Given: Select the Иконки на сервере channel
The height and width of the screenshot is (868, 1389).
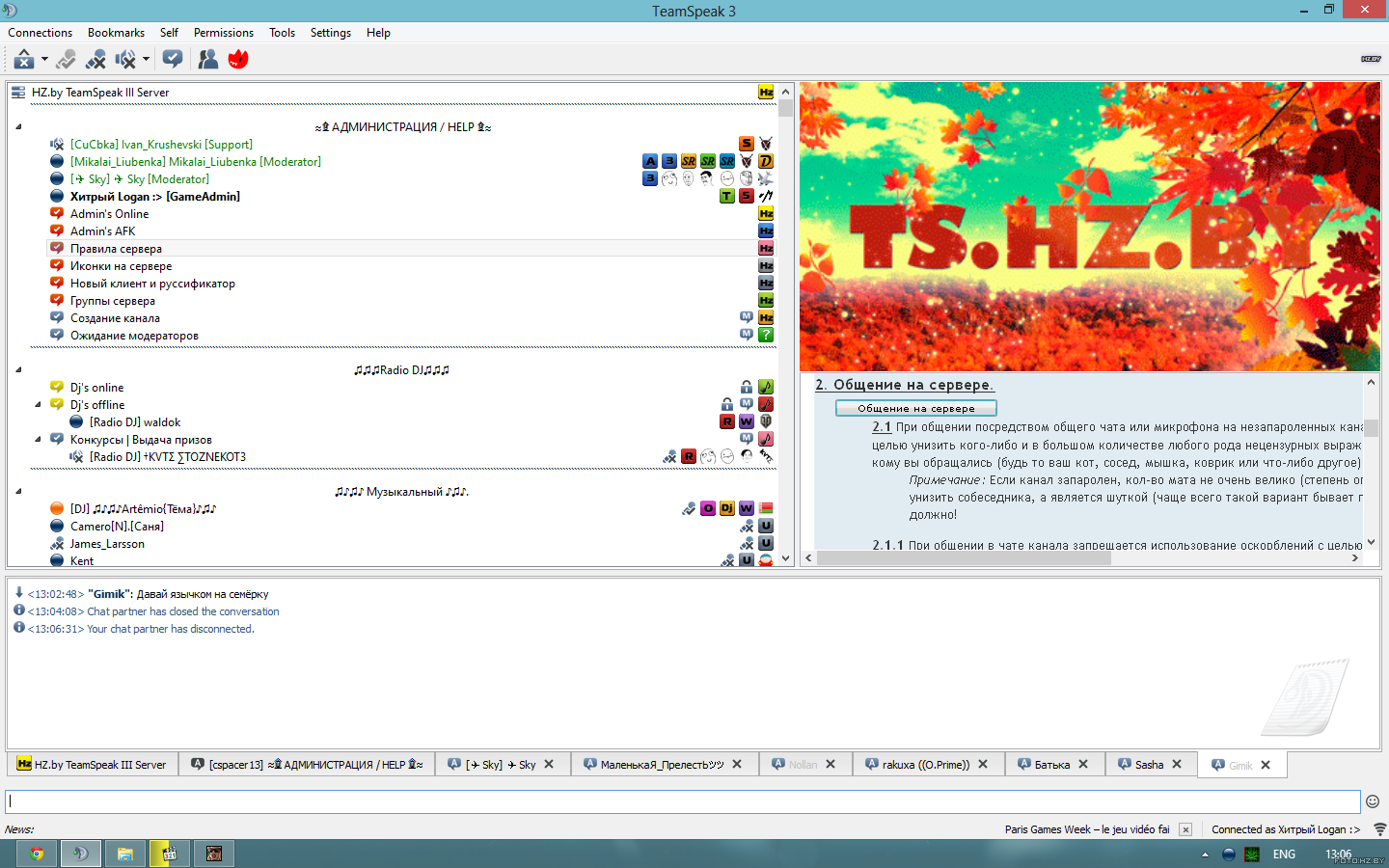Looking at the screenshot, I should coord(121,266).
